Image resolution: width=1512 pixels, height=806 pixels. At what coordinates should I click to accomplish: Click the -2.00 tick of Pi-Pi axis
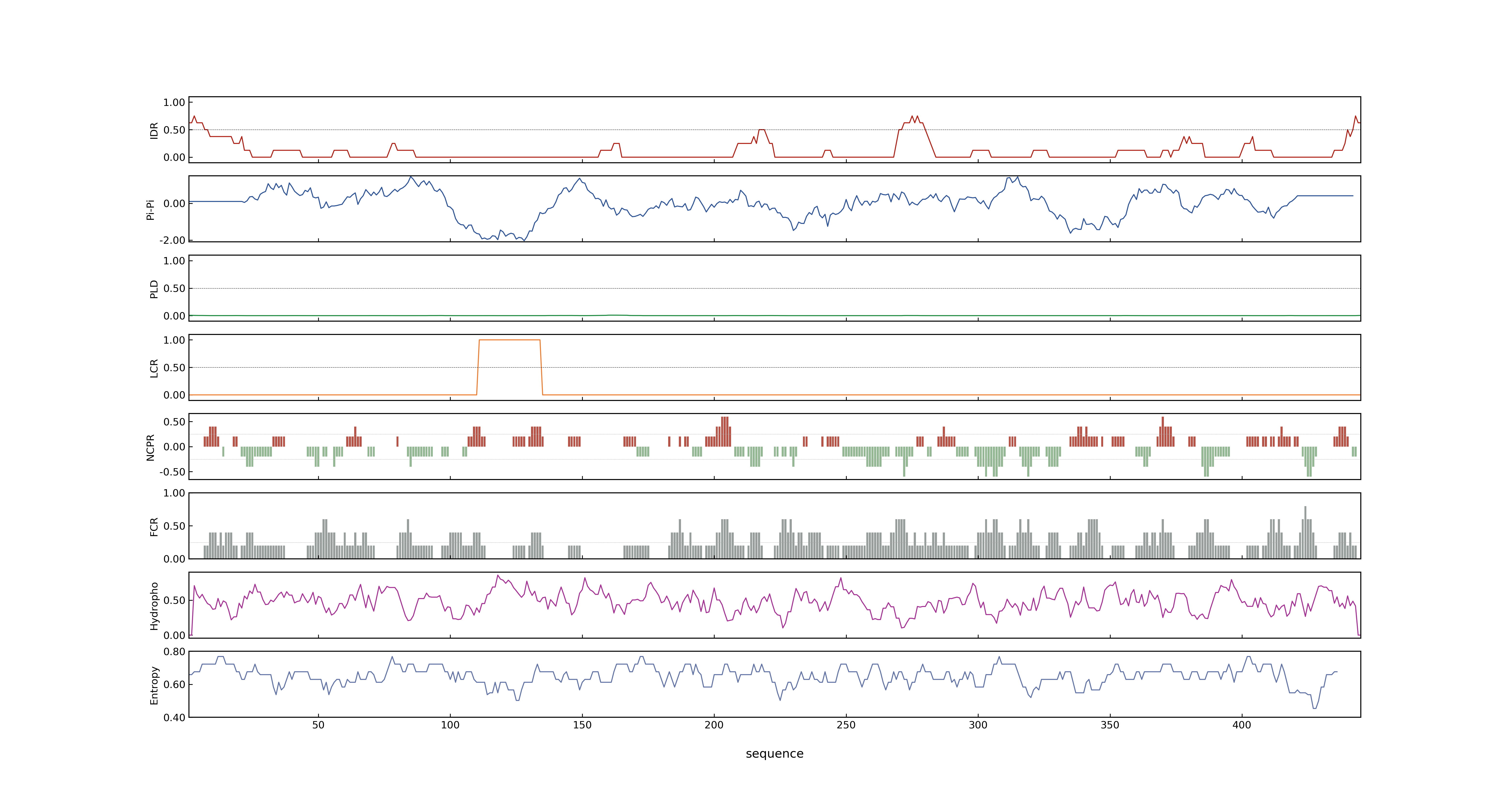(x=172, y=241)
